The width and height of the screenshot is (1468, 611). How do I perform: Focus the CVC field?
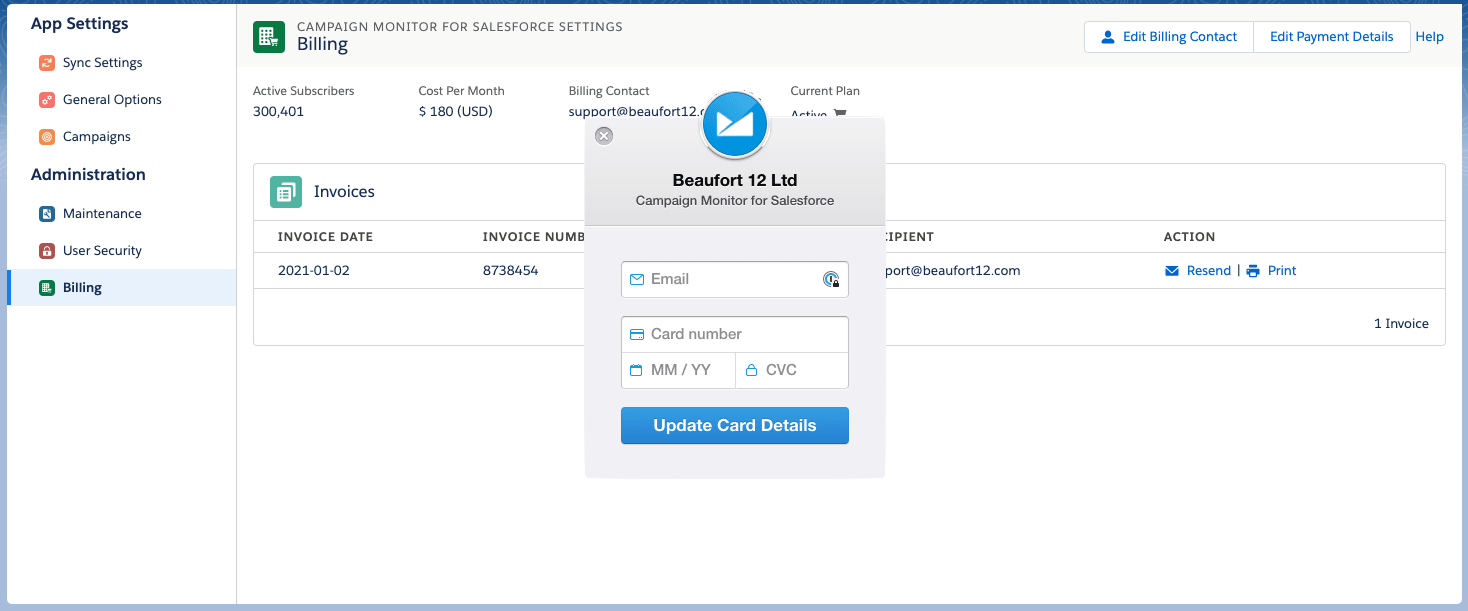(792, 370)
